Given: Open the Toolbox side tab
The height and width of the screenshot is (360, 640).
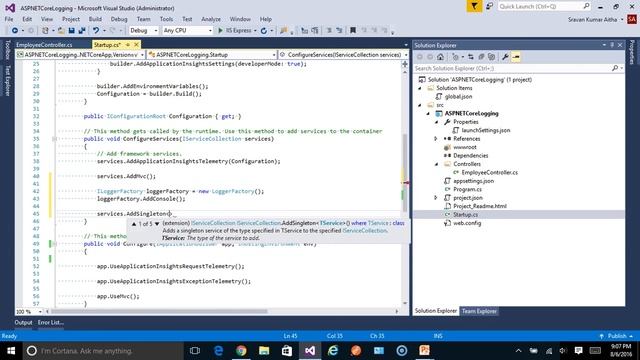Looking at the screenshot, I should coord(7,49).
